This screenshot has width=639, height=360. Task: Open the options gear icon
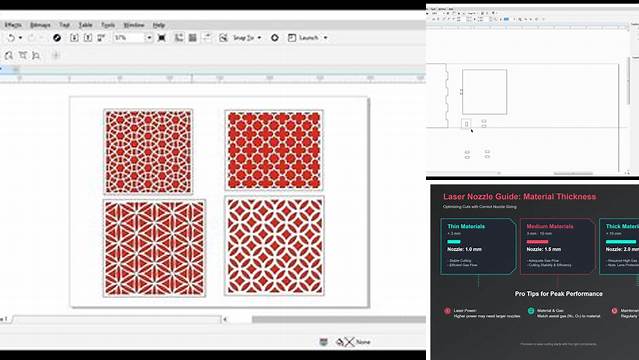[275, 38]
